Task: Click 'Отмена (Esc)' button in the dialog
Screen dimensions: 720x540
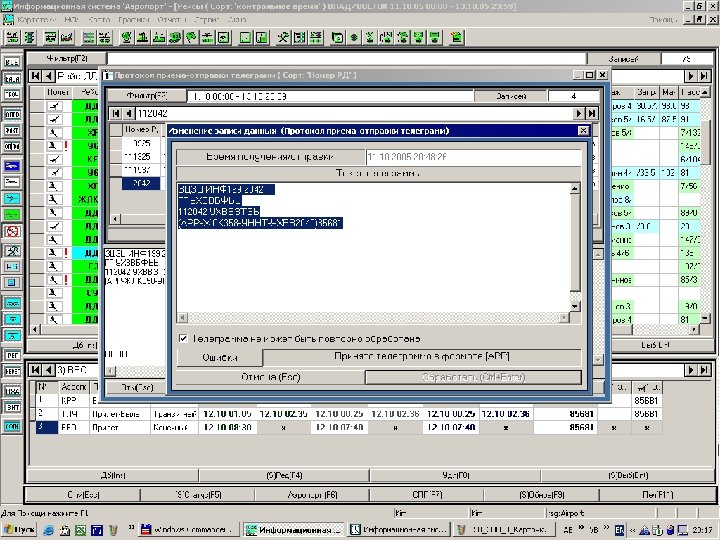Action: coord(270,377)
